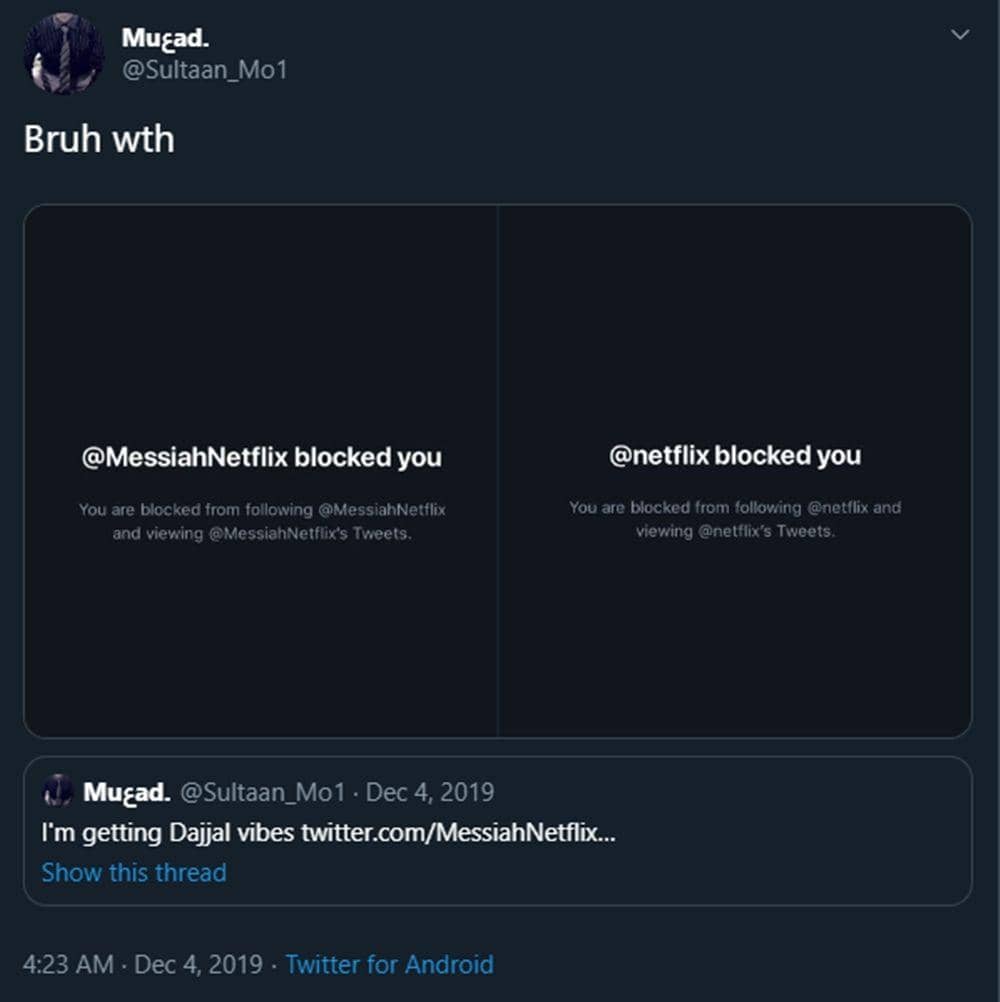Open @Sultaan_Mo1 handle below the header name

coord(204,70)
